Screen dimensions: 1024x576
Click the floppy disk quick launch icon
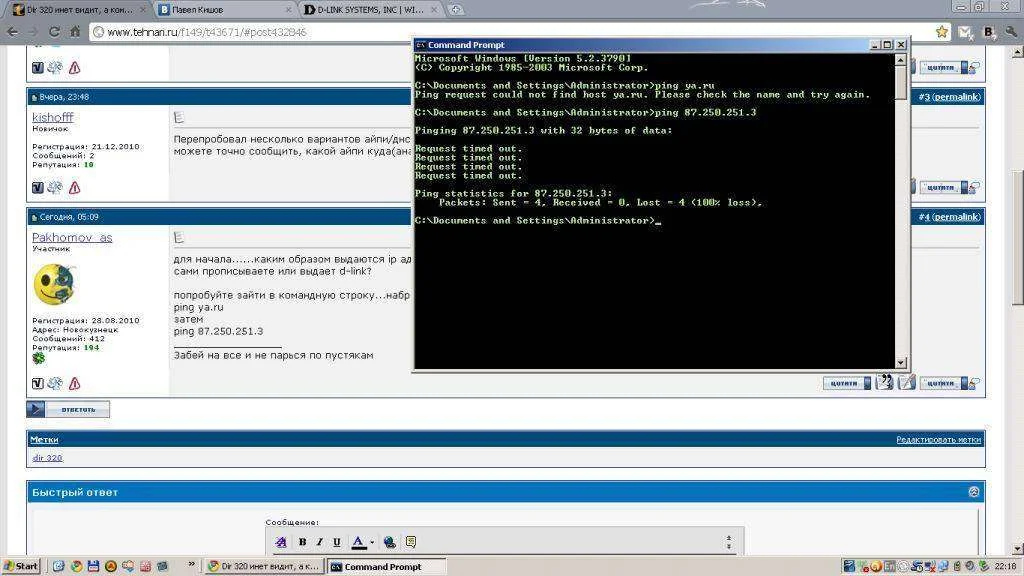pyautogui.click(x=93, y=566)
